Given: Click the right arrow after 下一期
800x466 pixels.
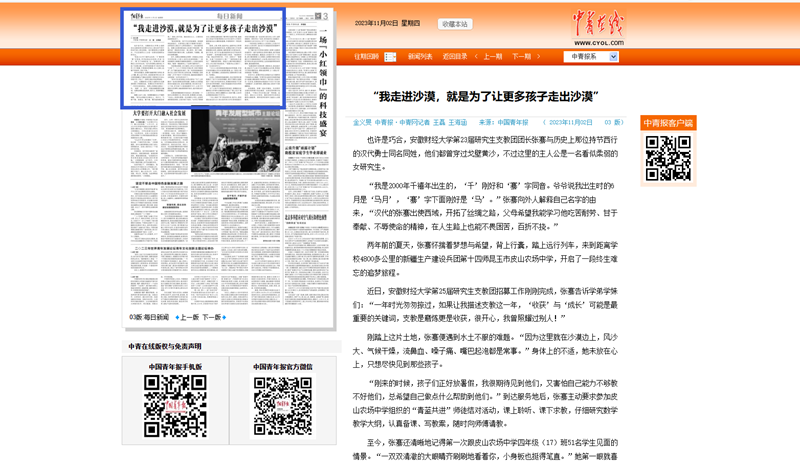Looking at the screenshot, I should click(x=541, y=57).
